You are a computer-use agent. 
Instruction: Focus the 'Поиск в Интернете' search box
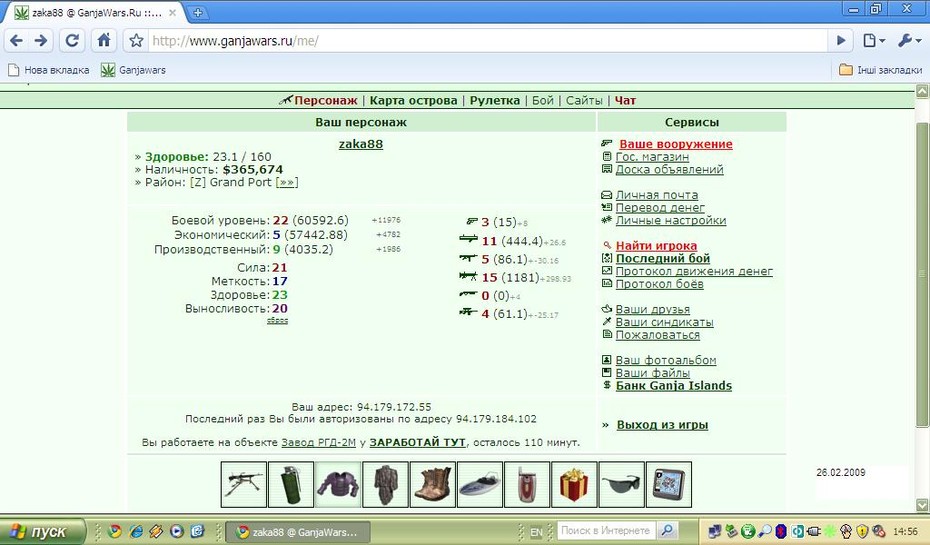click(x=606, y=530)
